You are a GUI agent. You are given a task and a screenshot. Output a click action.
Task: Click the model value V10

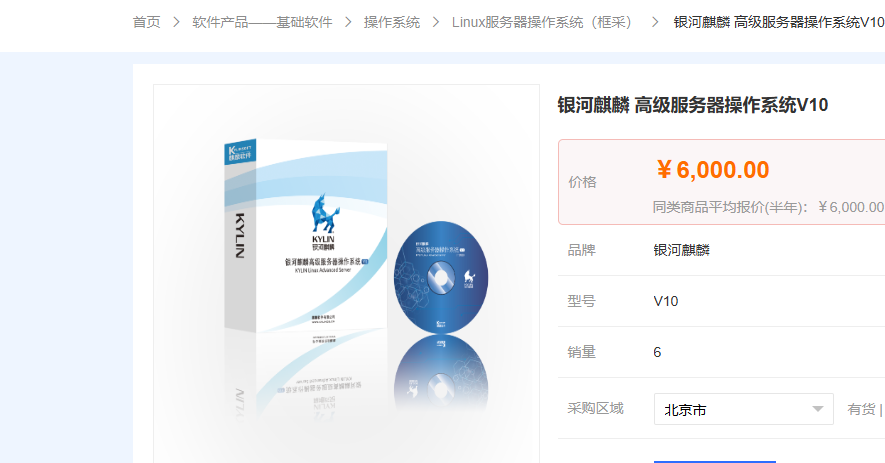point(665,301)
